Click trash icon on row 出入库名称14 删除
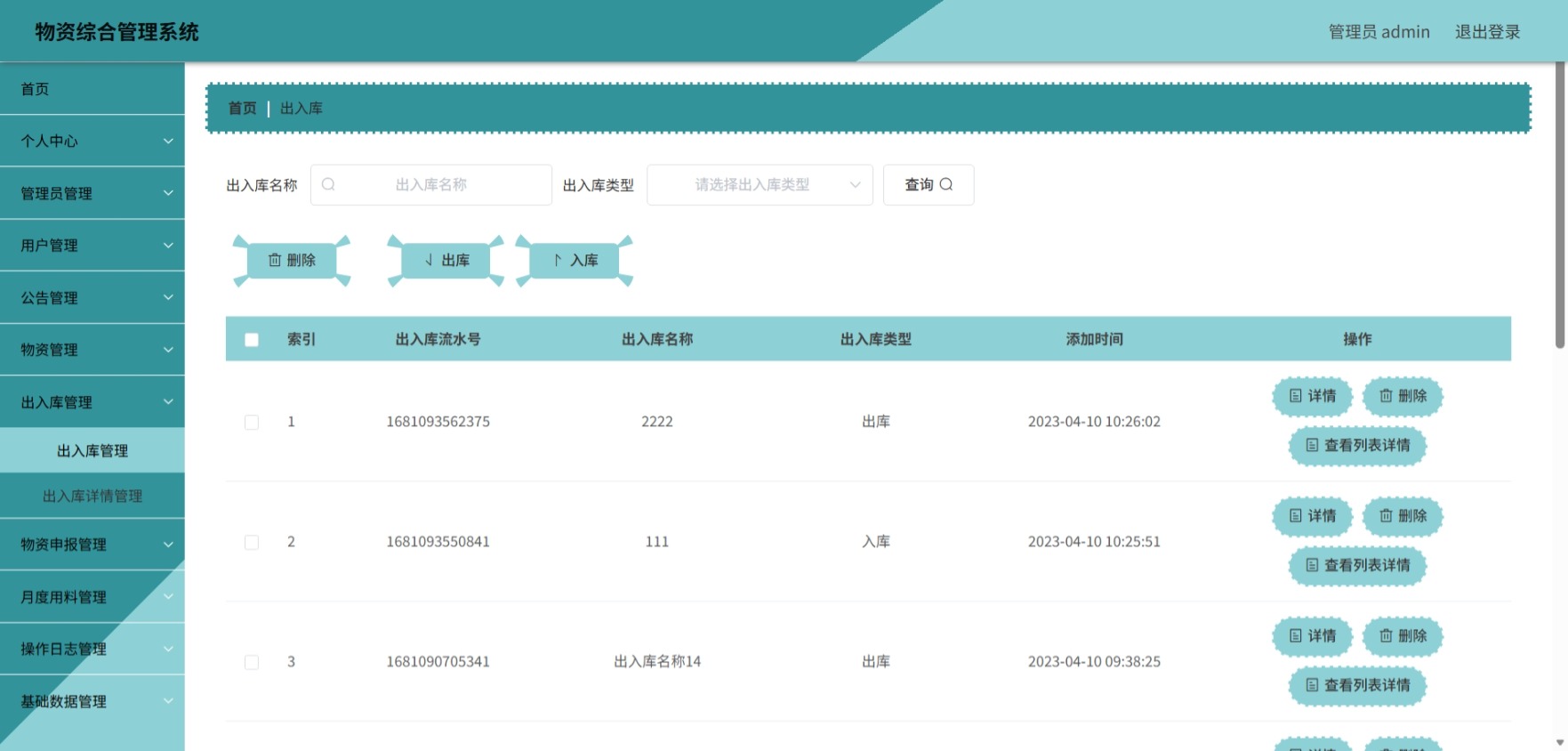 point(1386,636)
